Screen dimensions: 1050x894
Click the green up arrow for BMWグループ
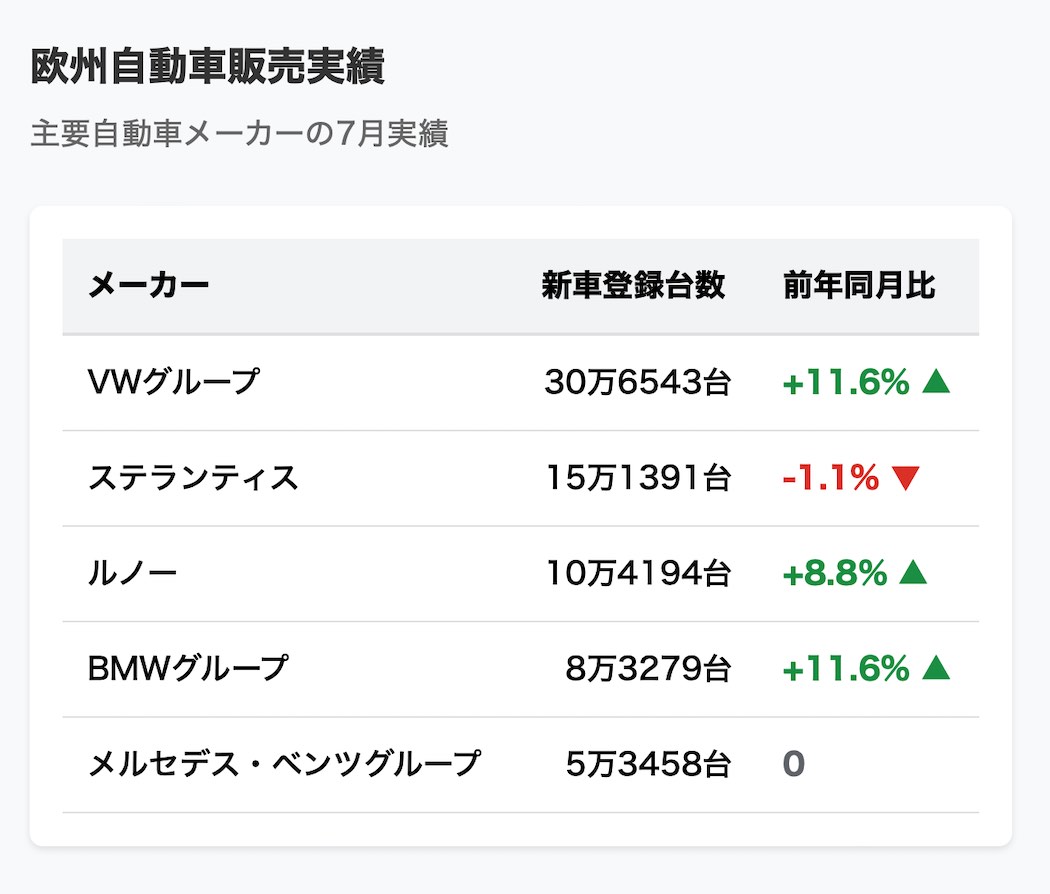(935, 668)
